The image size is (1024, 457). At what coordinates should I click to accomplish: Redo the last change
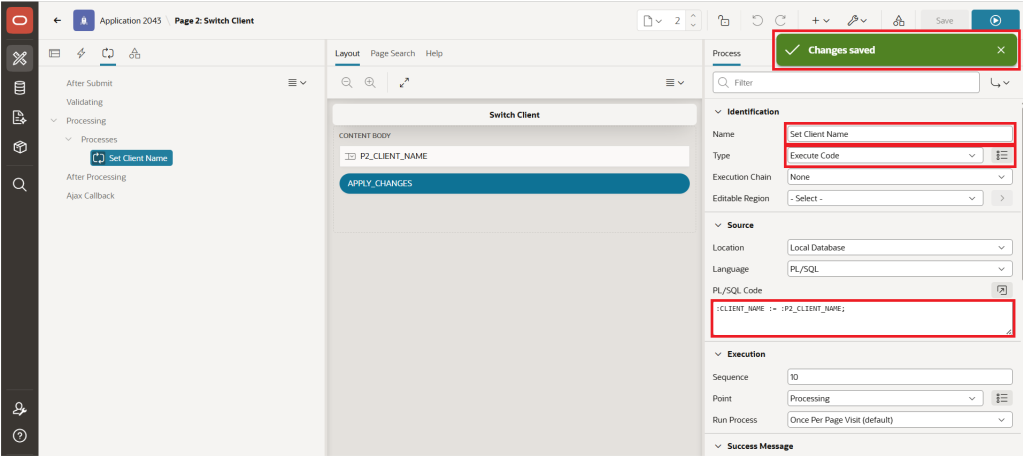point(780,21)
